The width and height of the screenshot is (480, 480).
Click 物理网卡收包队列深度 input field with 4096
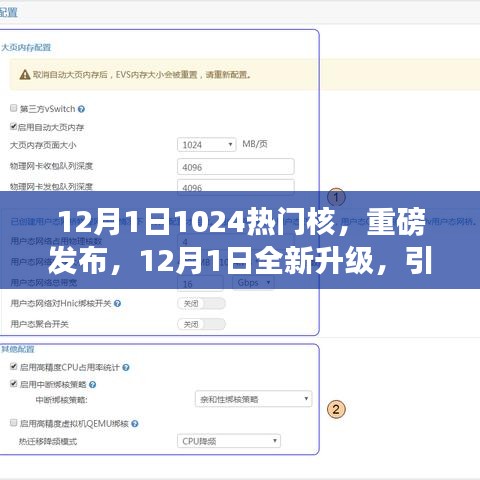(236, 167)
